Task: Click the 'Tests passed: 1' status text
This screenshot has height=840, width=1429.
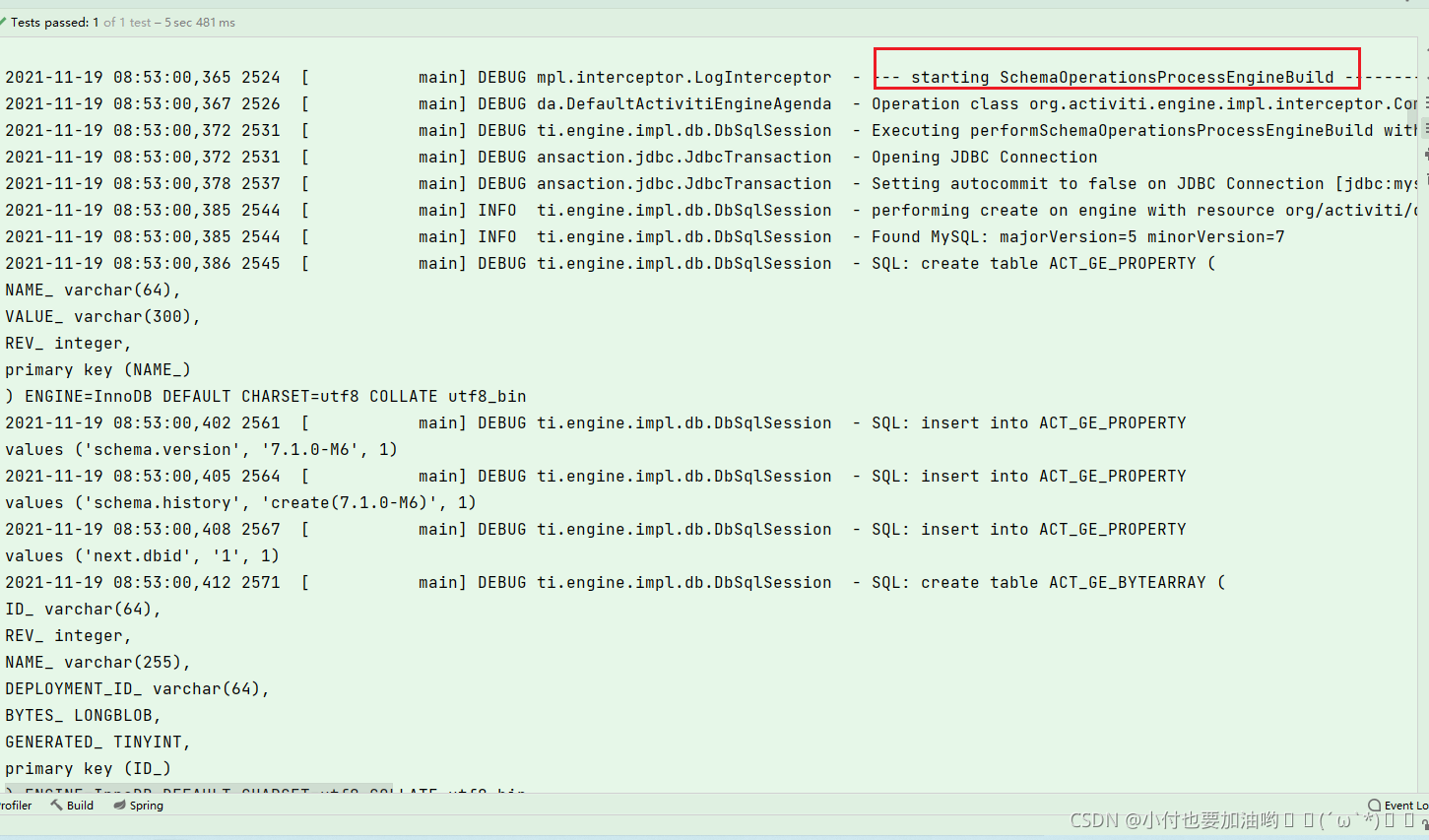Action: tap(54, 22)
